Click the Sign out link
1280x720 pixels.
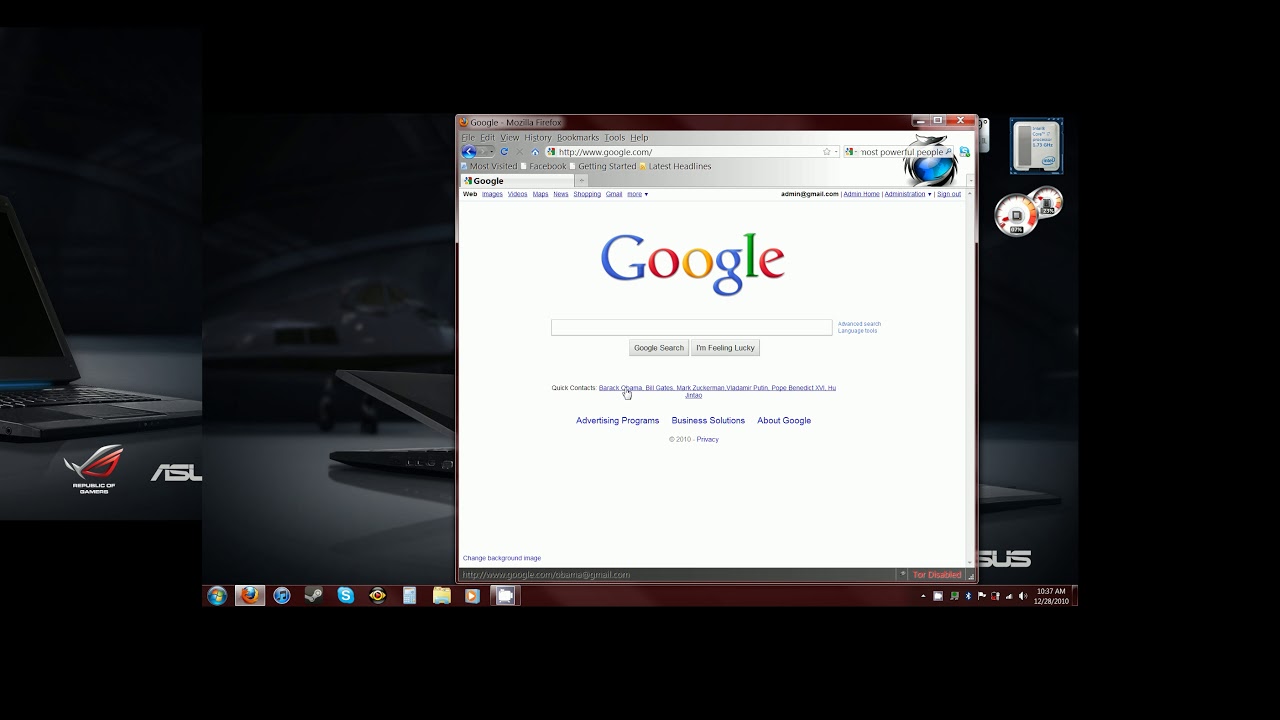949,194
